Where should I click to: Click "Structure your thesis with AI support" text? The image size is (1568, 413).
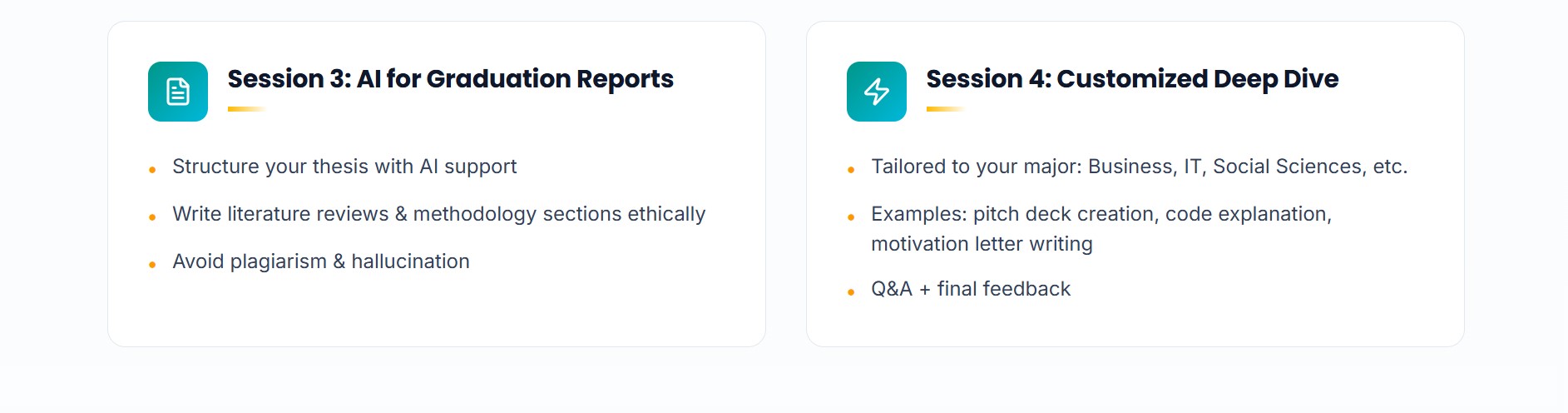click(344, 167)
